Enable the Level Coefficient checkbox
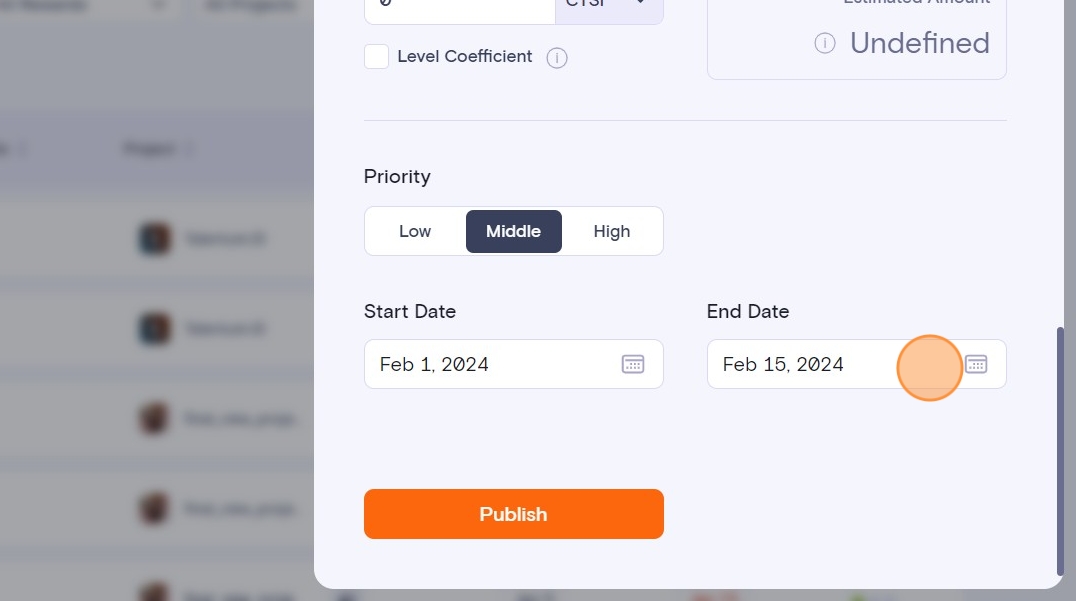 click(376, 57)
